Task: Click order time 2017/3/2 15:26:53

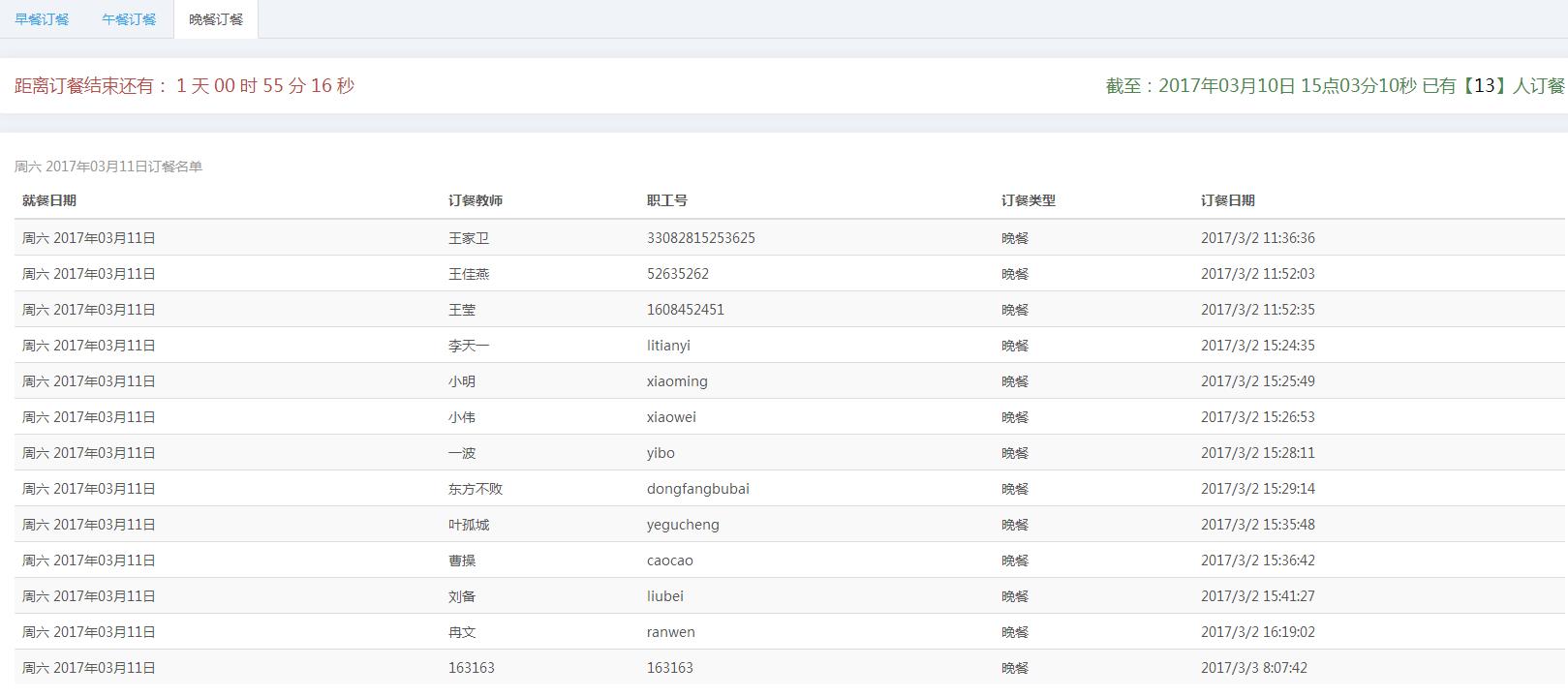Action: [x=1258, y=417]
